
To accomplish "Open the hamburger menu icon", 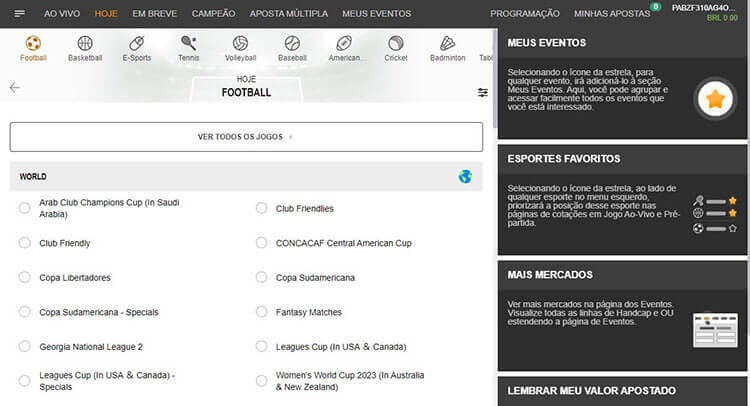I will coord(20,13).
